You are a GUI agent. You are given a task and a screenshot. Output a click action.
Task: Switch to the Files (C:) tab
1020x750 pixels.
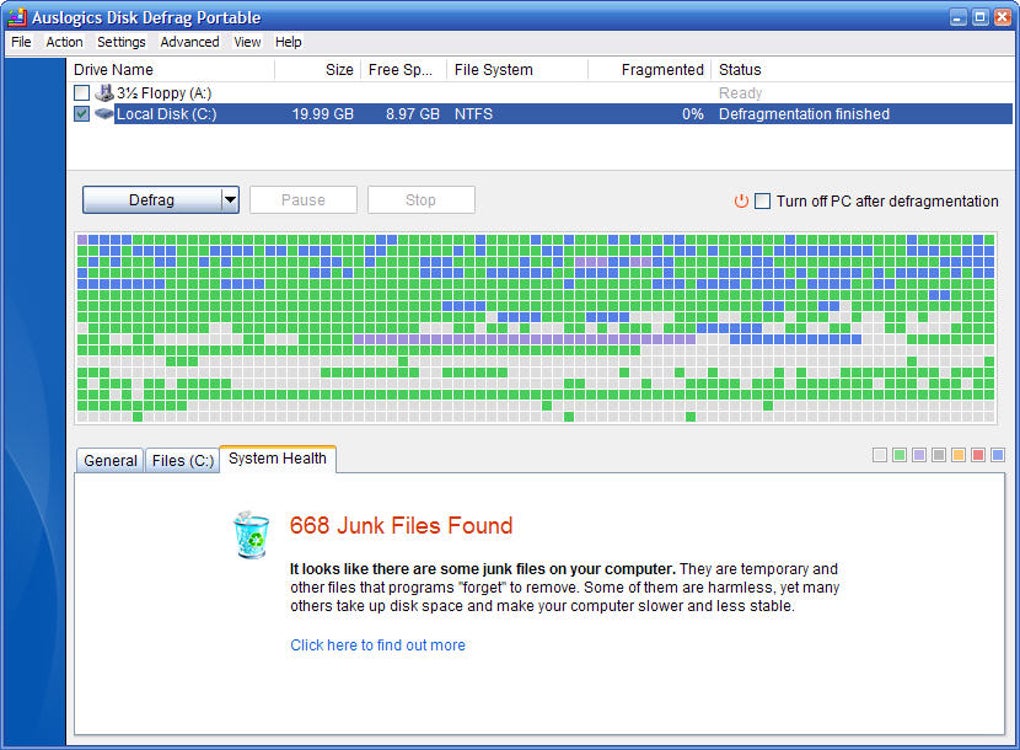pyautogui.click(x=183, y=461)
